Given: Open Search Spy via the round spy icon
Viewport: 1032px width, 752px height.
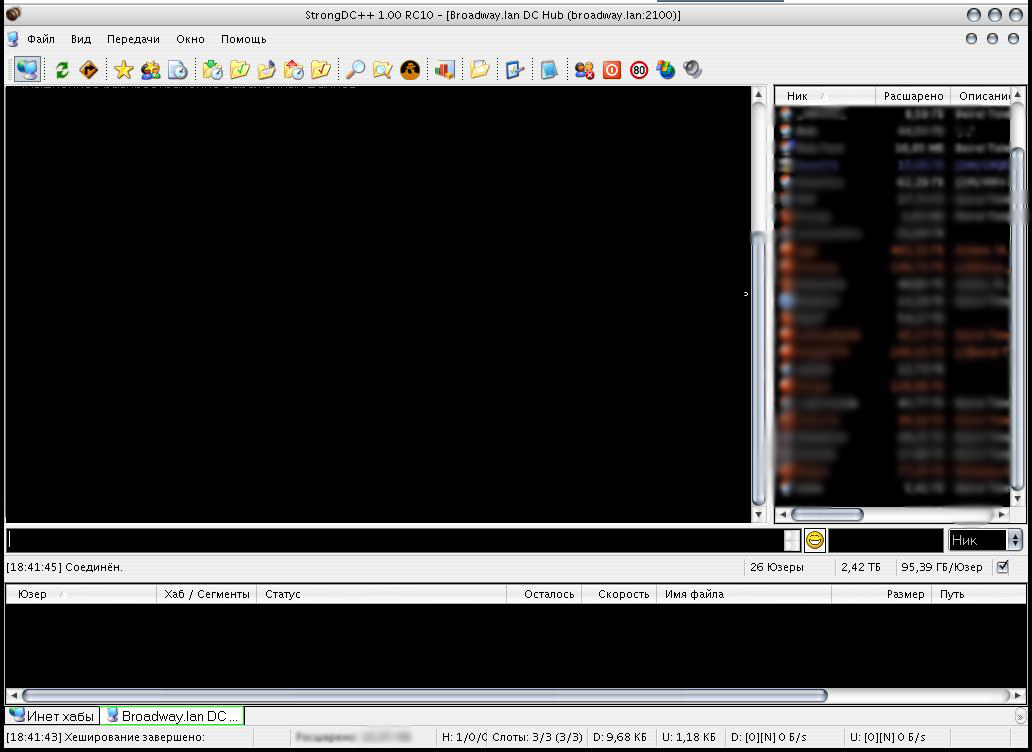Looking at the screenshot, I should coord(410,70).
